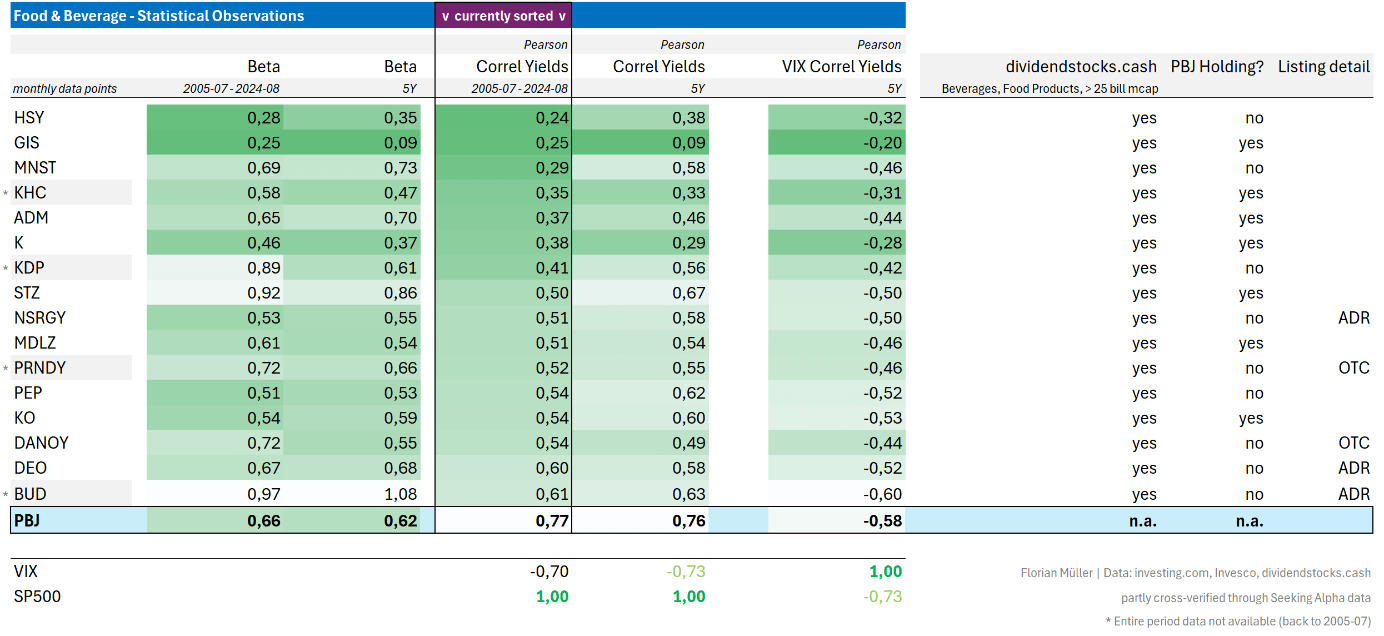Select the 'currently sorted' purple header
1384x636 pixels.
tap(504, 16)
